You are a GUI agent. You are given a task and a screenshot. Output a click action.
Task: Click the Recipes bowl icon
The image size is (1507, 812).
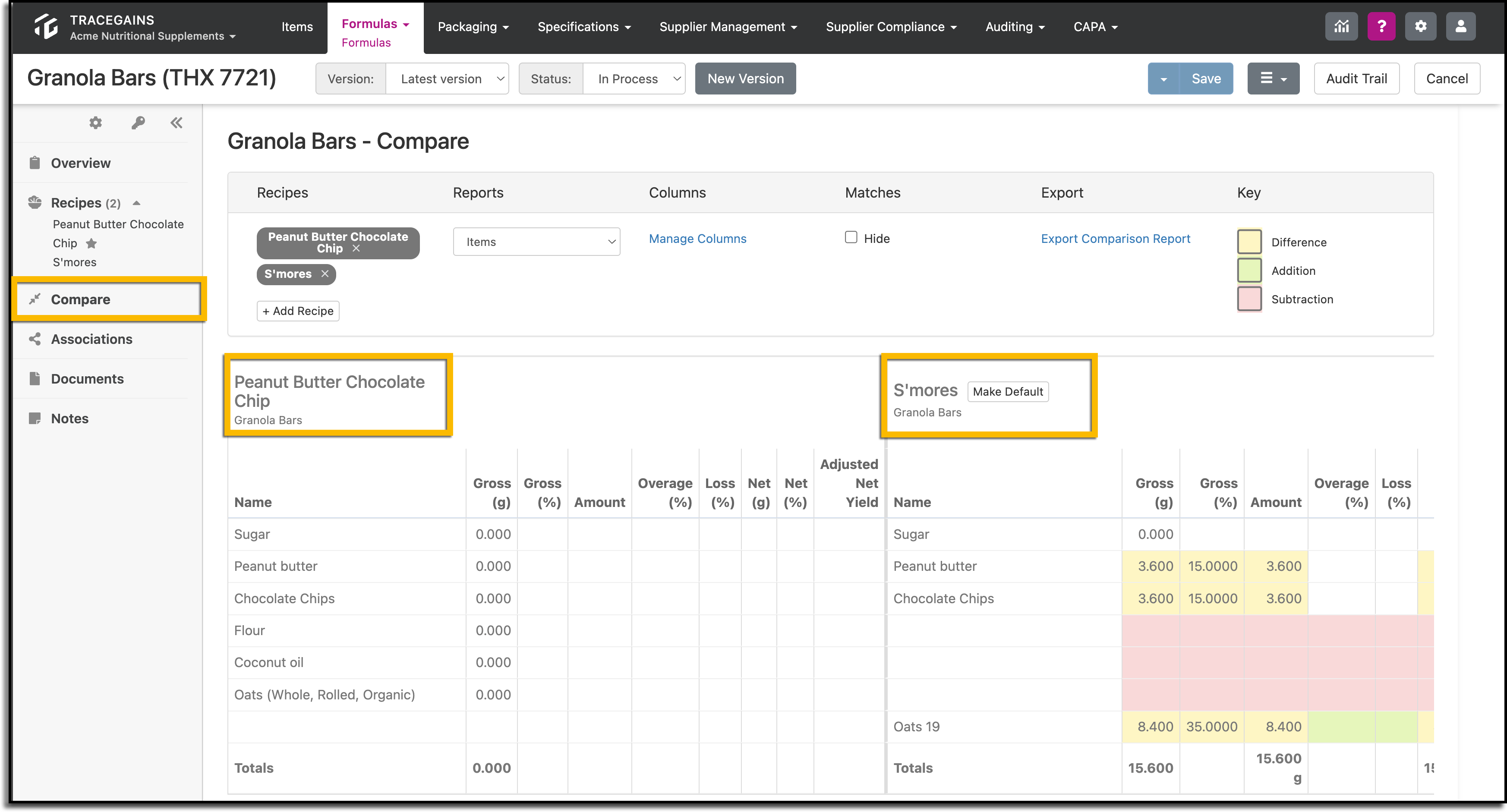pyautogui.click(x=35, y=202)
